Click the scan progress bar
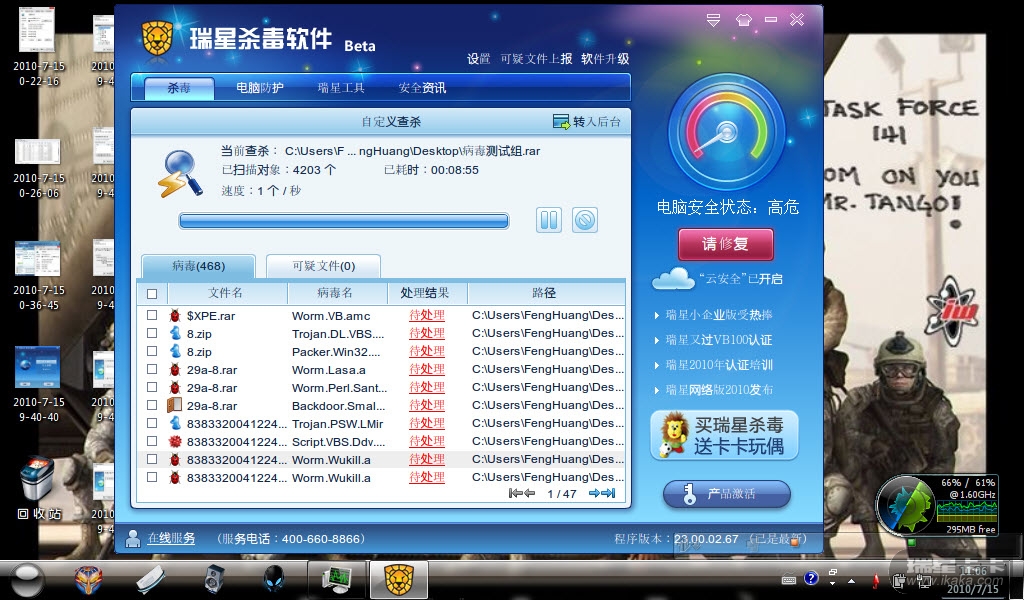The width and height of the screenshot is (1024, 600). (344, 221)
